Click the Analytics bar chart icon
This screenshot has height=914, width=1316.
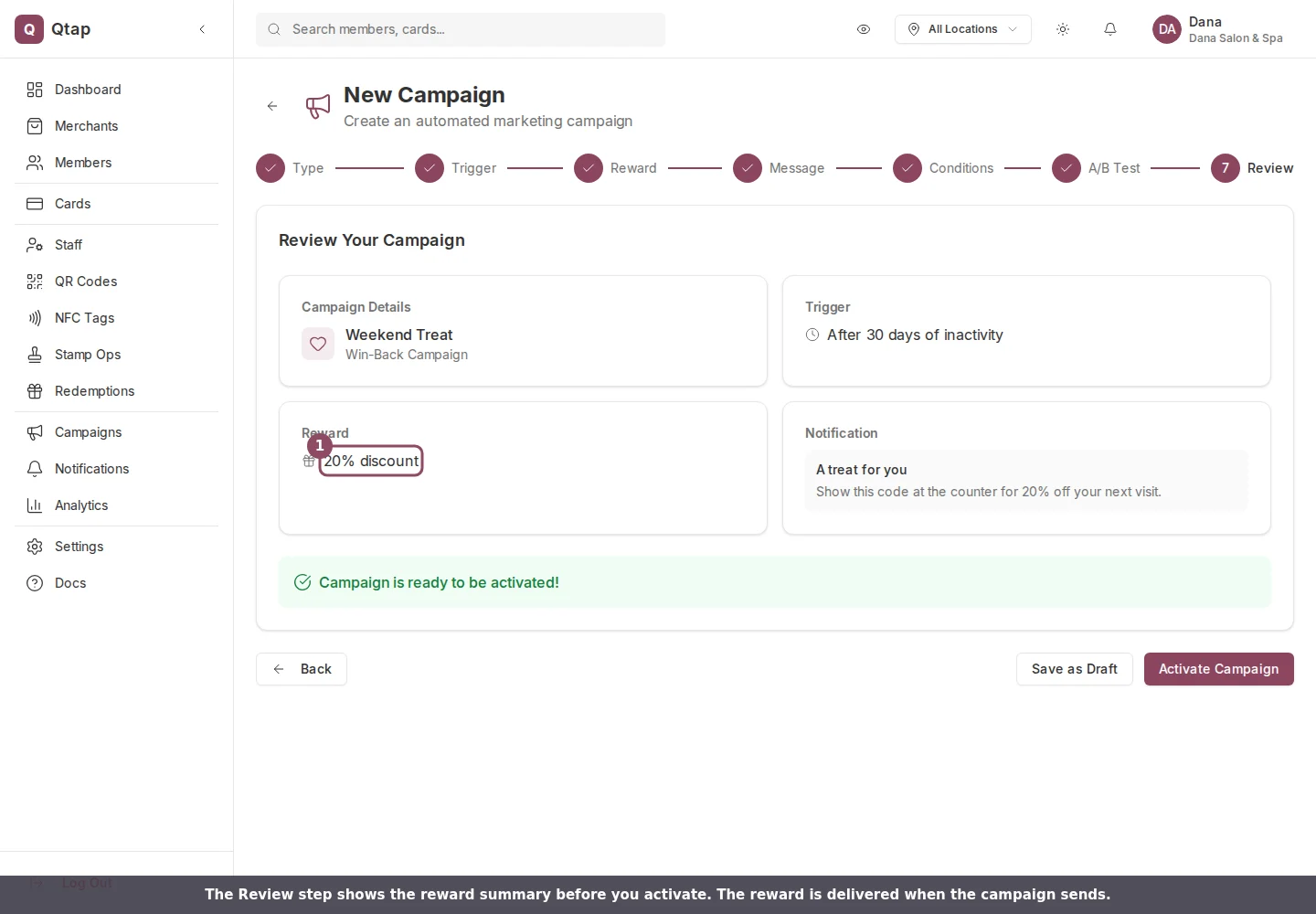(x=35, y=505)
